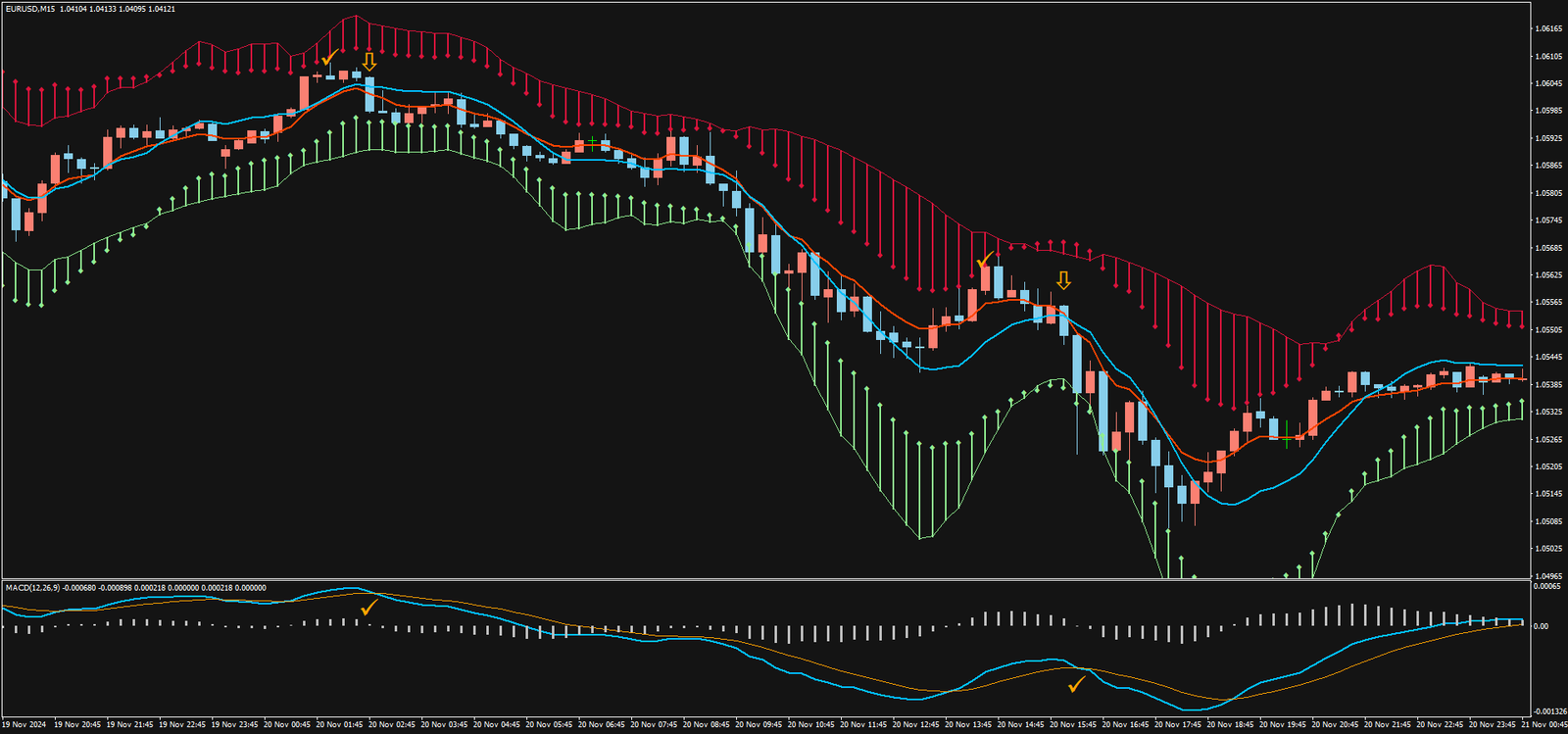Click the first orange checkmark above the candles
This screenshot has width=1568, height=734.
[330, 57]
